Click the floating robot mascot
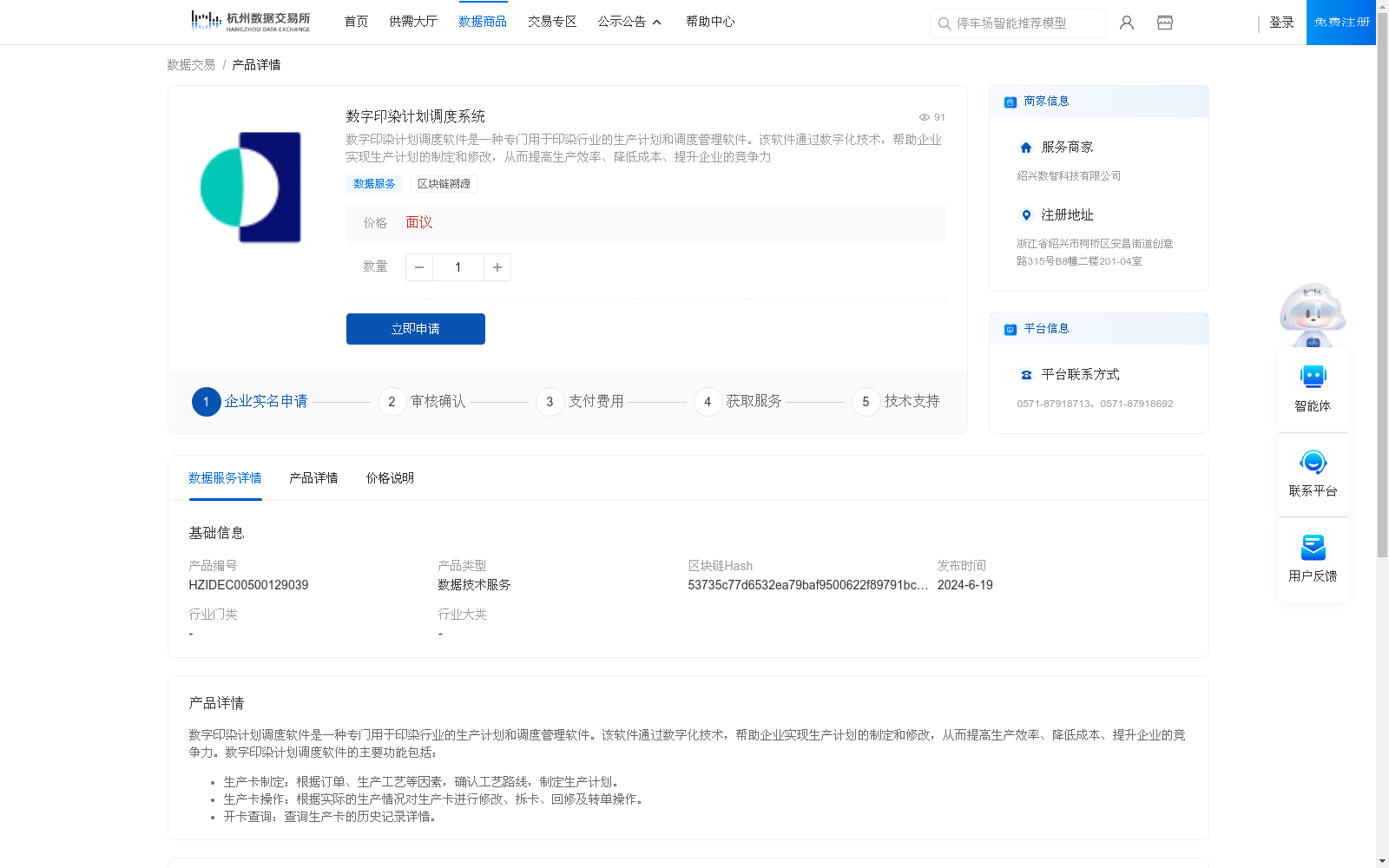This screenshot has height=868, width=1389. coord(1313,315)
